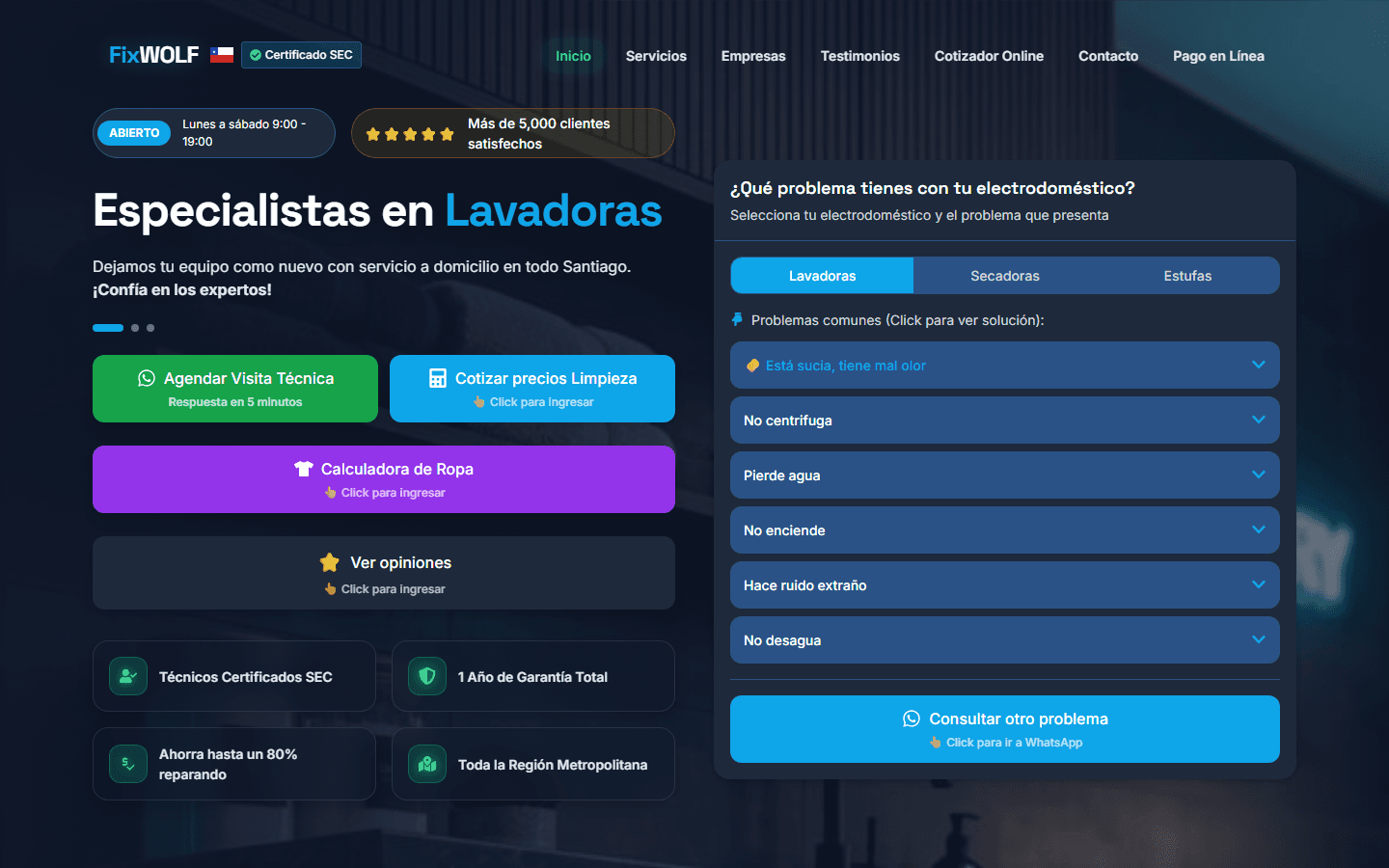
Task: Click the pin icon beside Problemas comunes
Action: [x=737, y=319]
